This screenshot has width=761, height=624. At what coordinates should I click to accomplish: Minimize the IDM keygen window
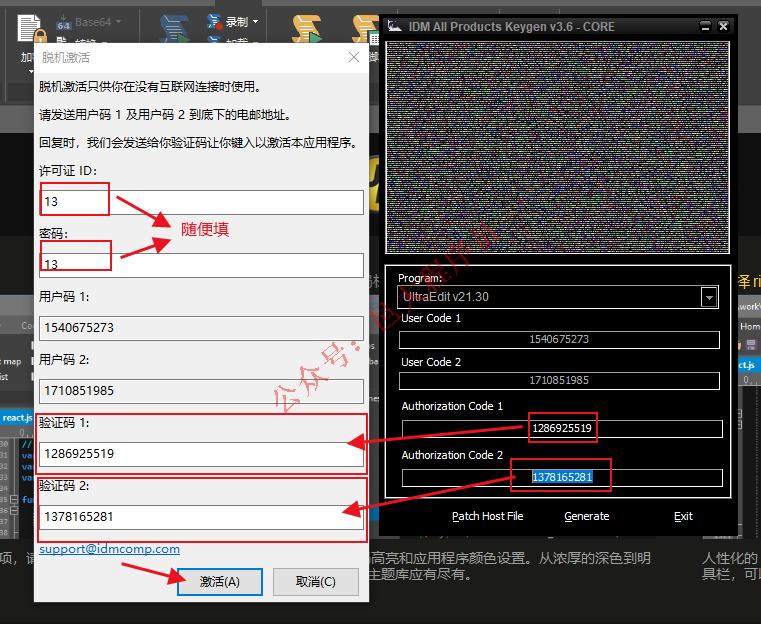tap(705, 26)
